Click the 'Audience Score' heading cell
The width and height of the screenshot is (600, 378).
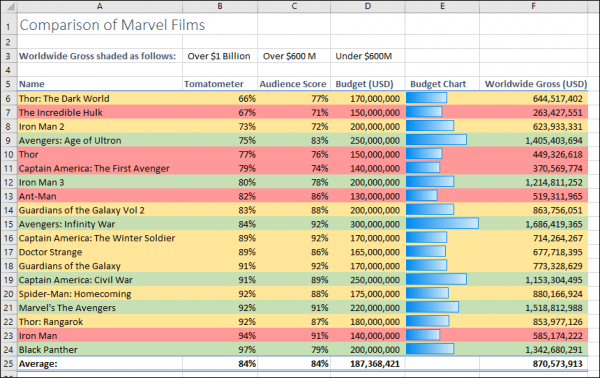point(294,84)
